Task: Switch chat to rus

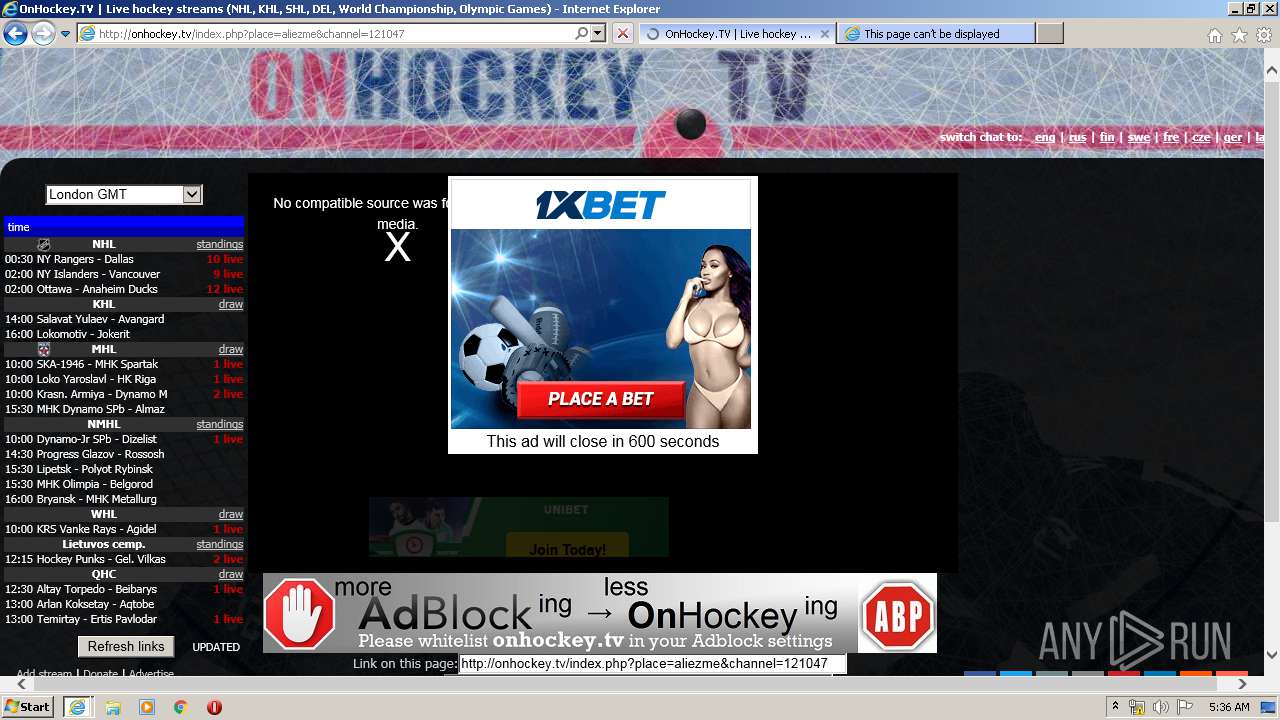Action: point(1077,137)
